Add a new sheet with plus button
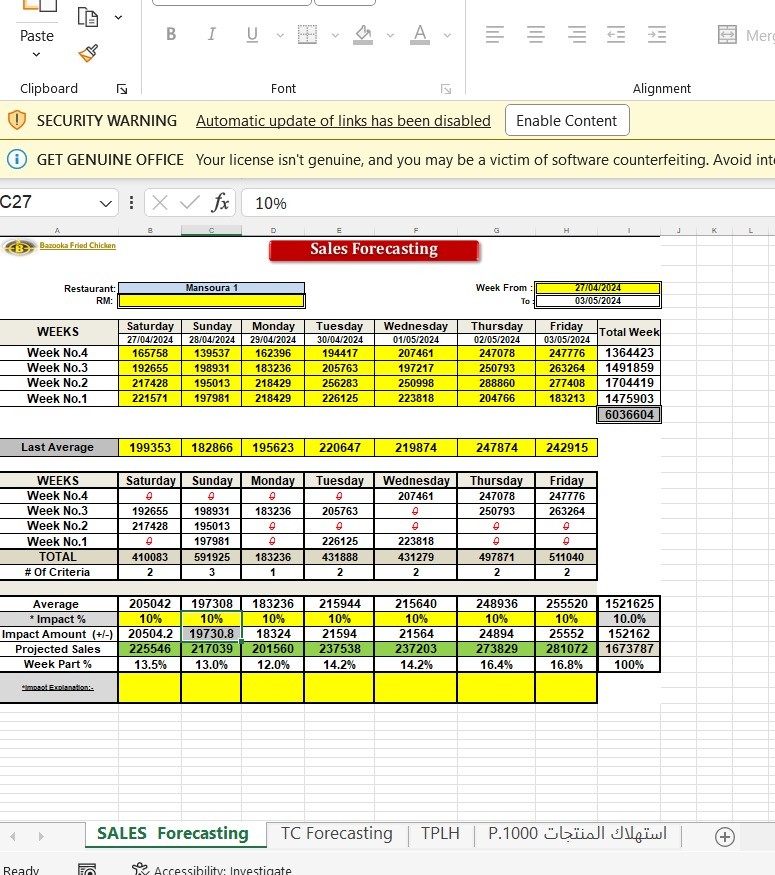This screenshot has width=775, height=875. tap(725, 836)
